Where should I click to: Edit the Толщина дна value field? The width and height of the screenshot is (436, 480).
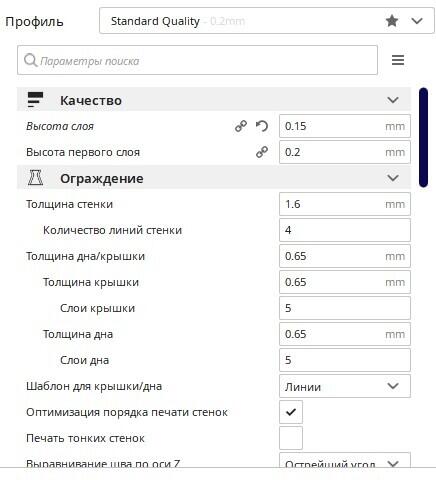(345, 334)
